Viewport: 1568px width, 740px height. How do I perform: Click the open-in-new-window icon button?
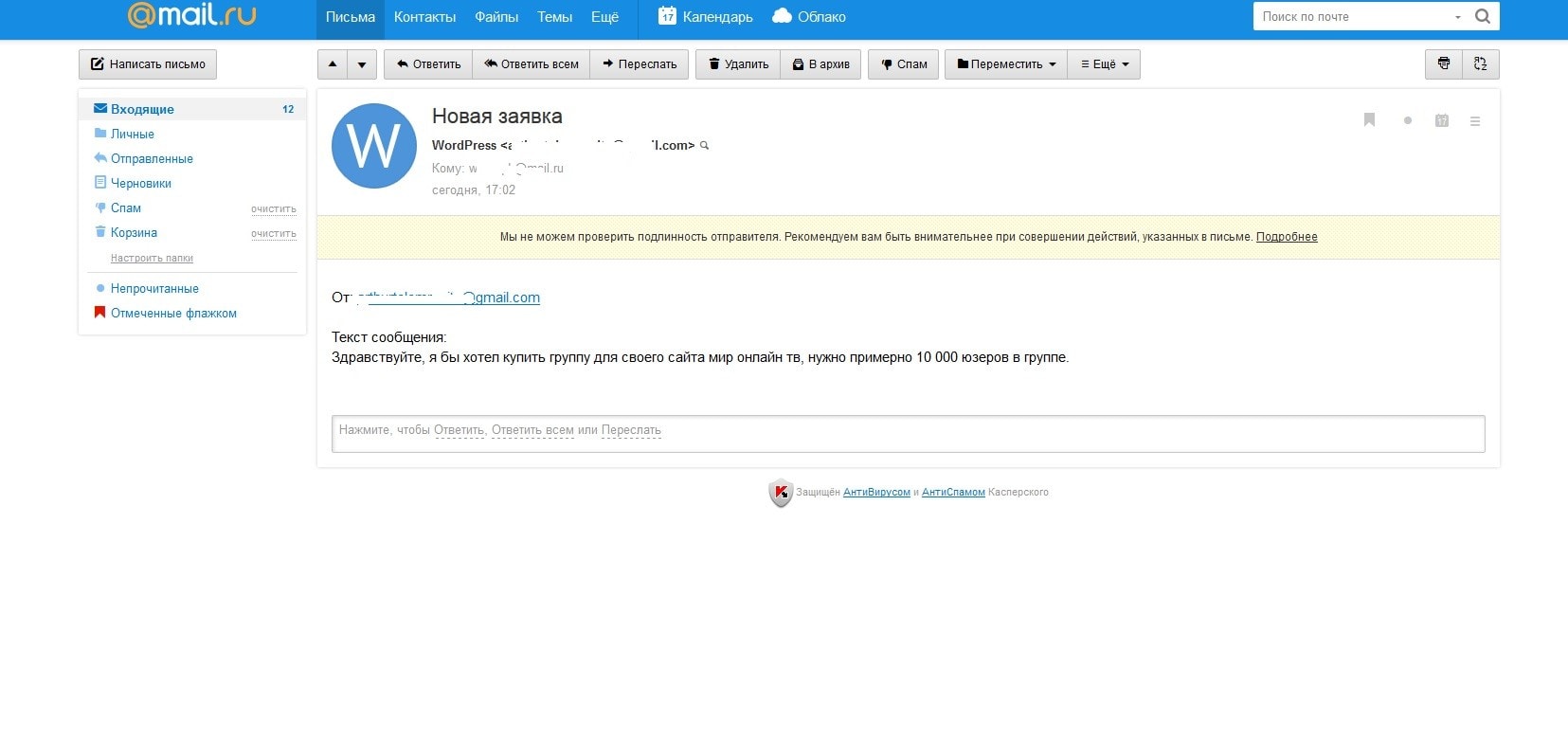click(x=1480, y=64)
